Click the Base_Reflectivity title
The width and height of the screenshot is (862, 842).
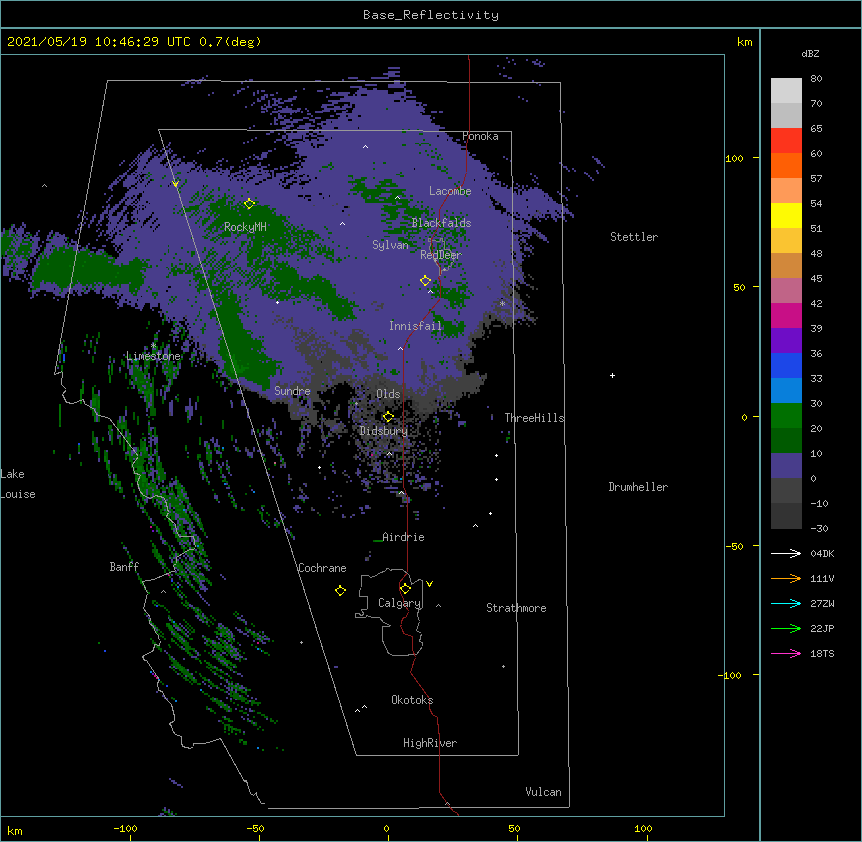(x=431, y=15)
